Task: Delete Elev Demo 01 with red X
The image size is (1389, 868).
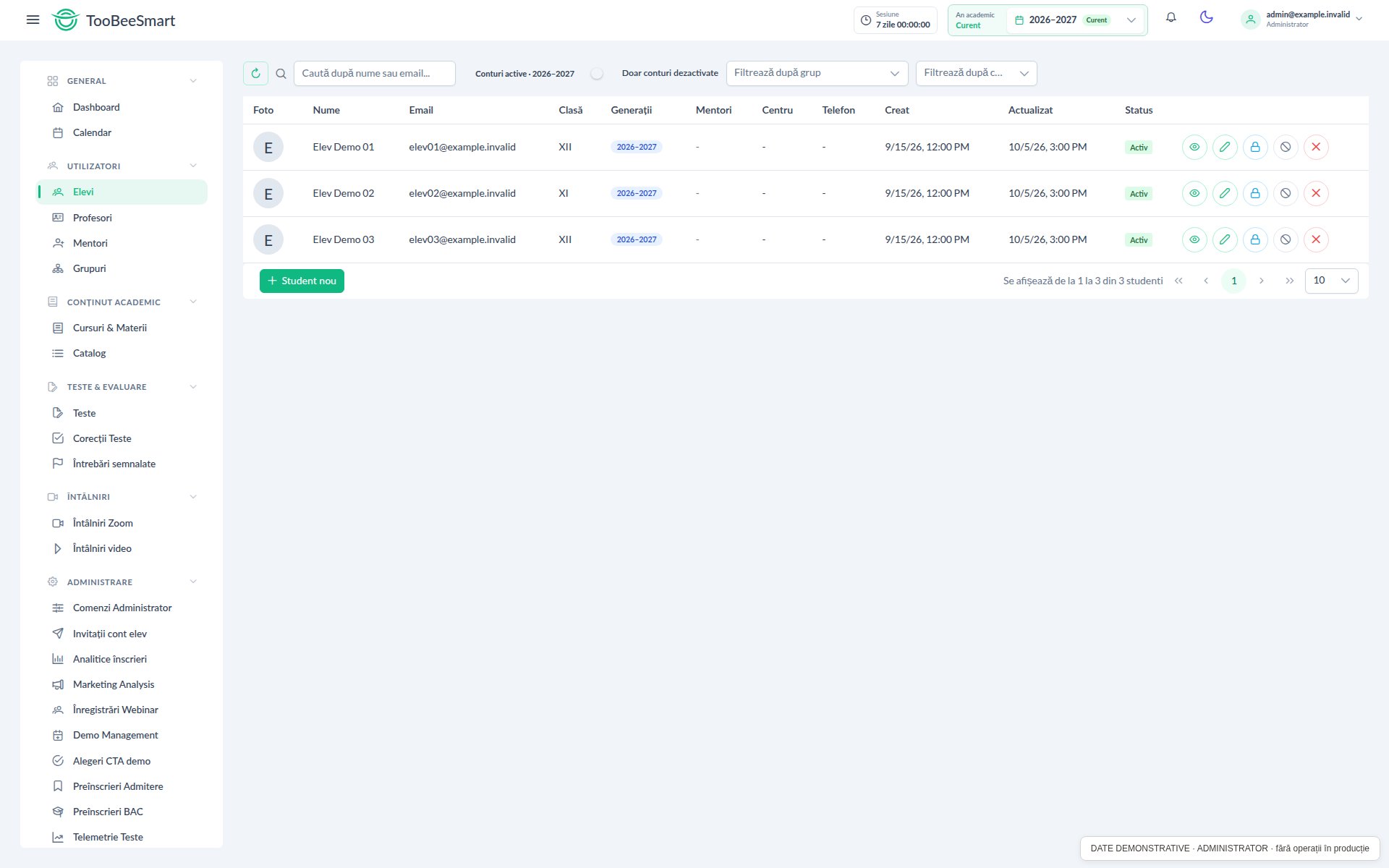Action: point(1316,147)
